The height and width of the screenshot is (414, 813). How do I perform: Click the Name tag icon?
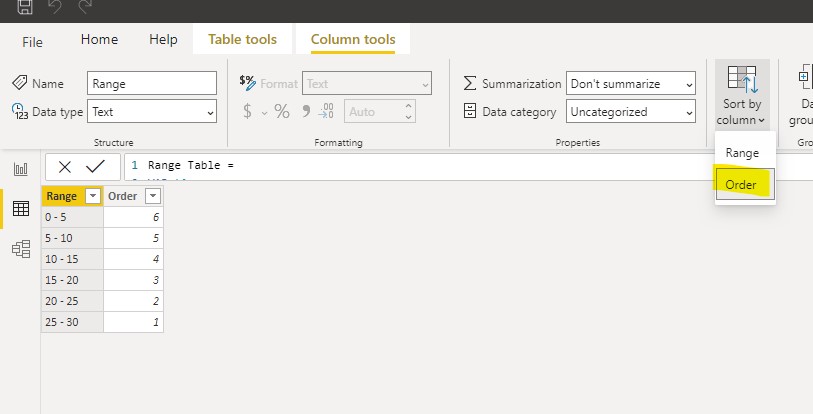20,82
